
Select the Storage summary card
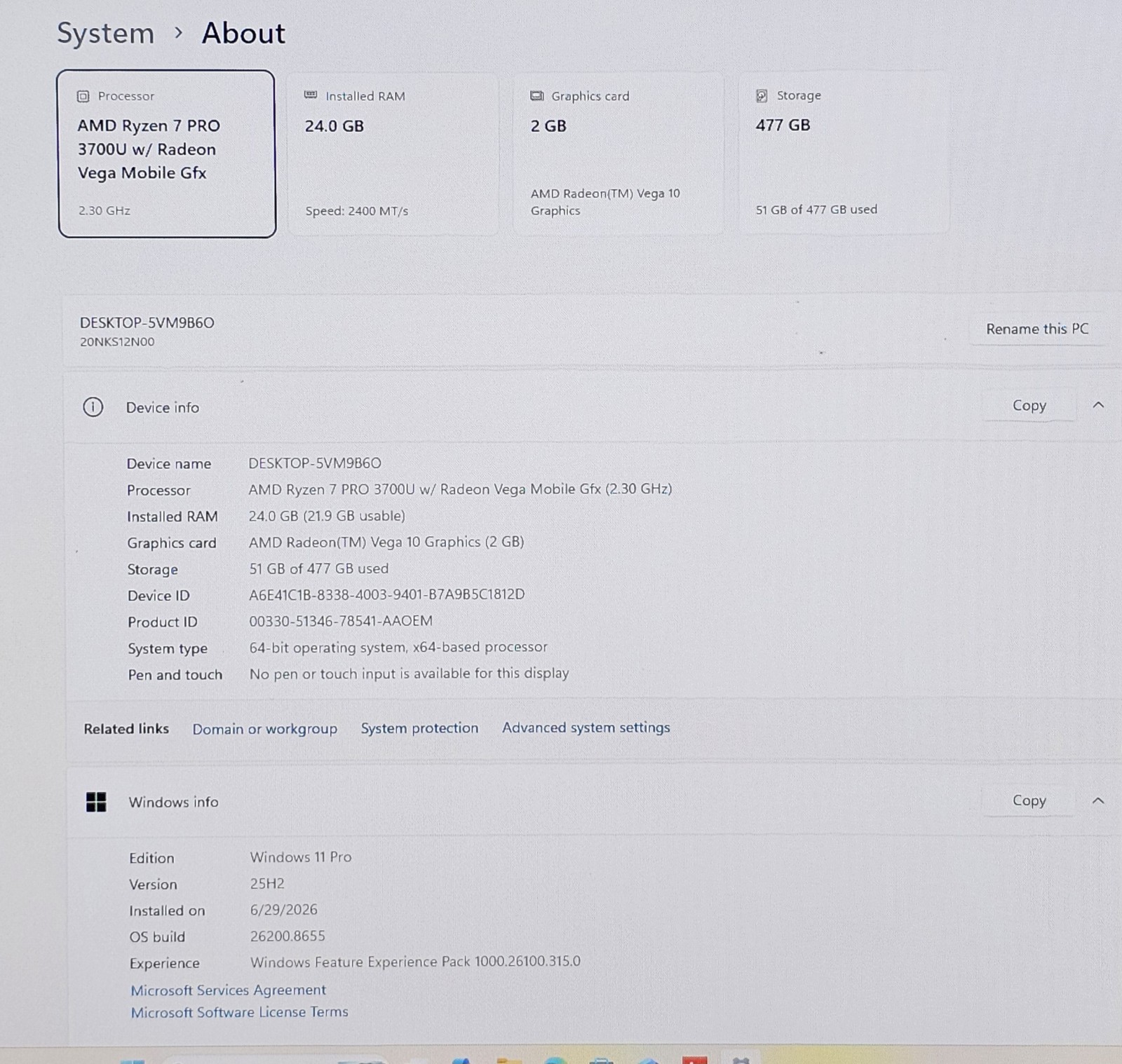844,153
